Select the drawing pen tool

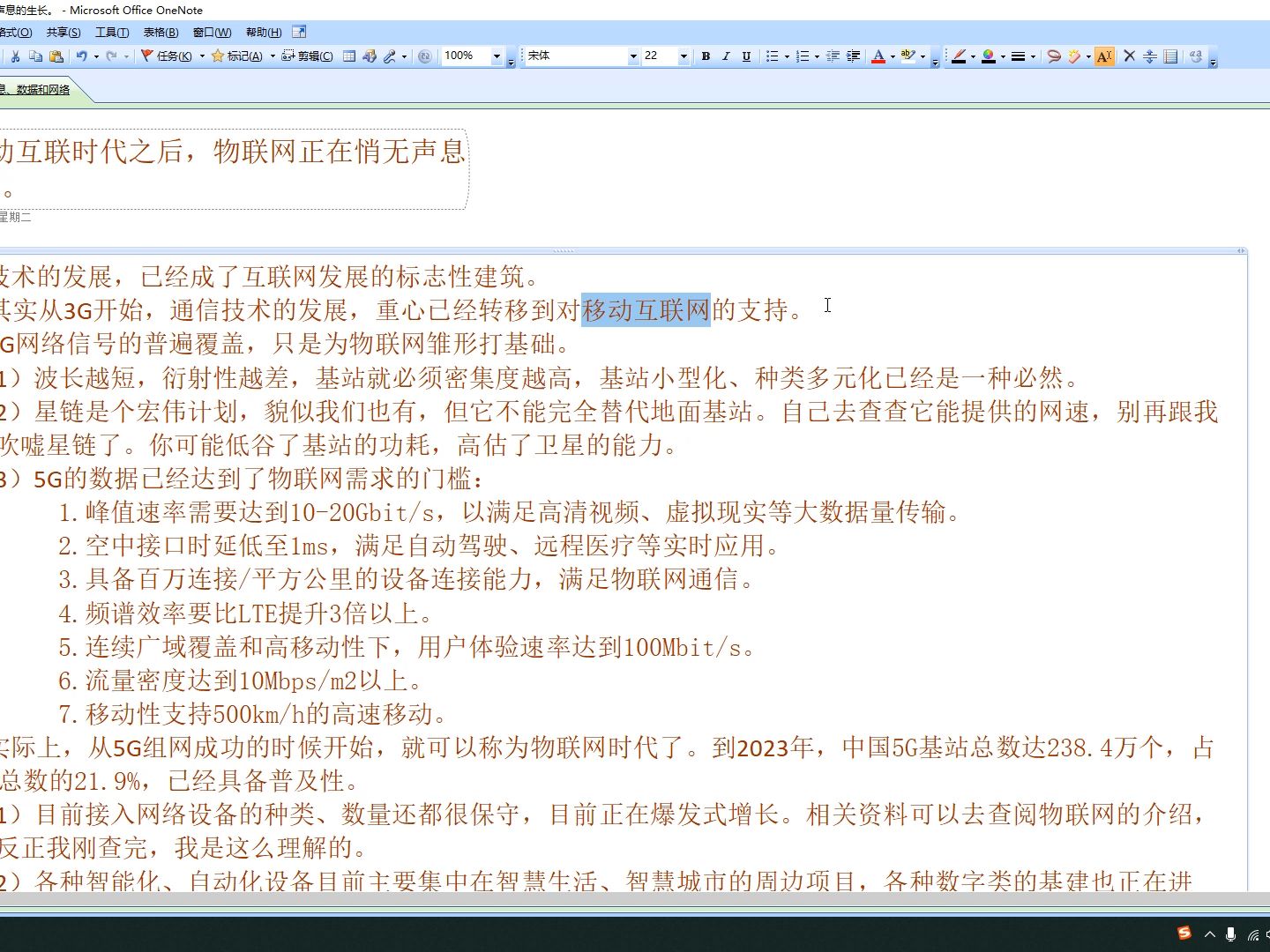(959, 56)
